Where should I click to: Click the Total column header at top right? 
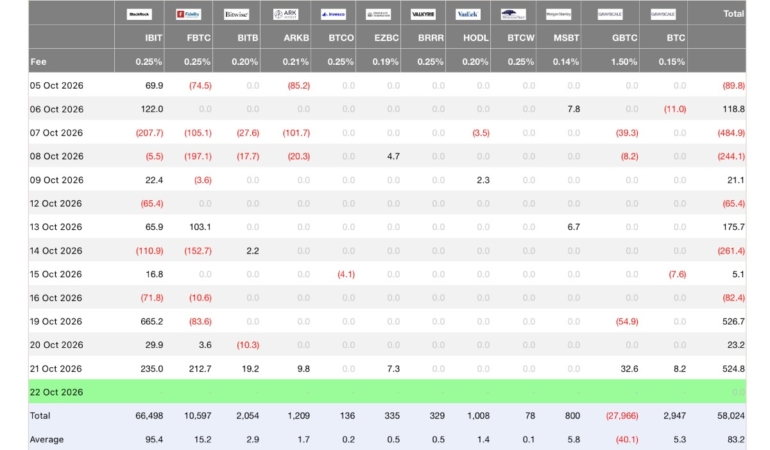coord(734,14)
